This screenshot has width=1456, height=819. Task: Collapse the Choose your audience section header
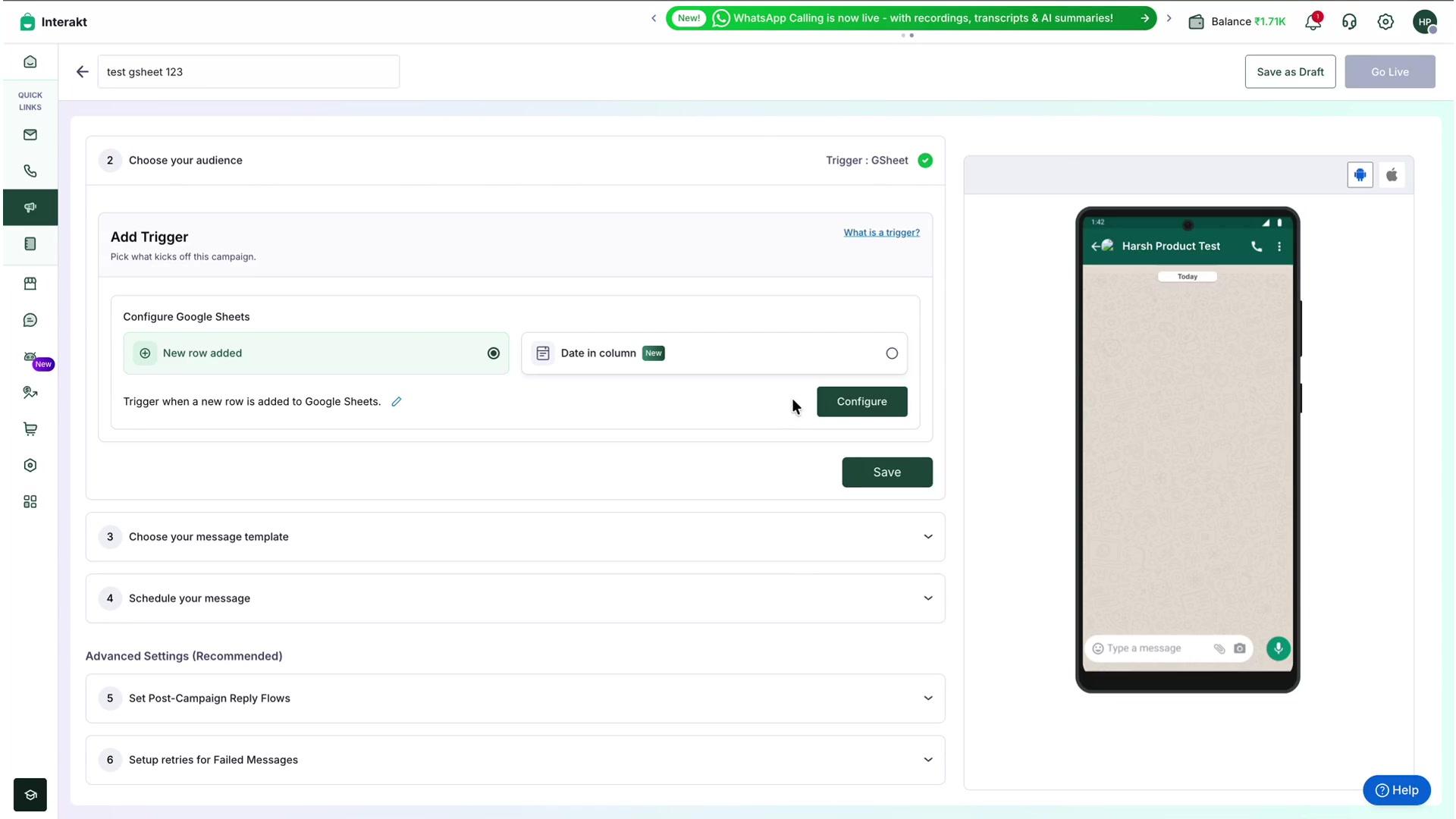[516, 161]
